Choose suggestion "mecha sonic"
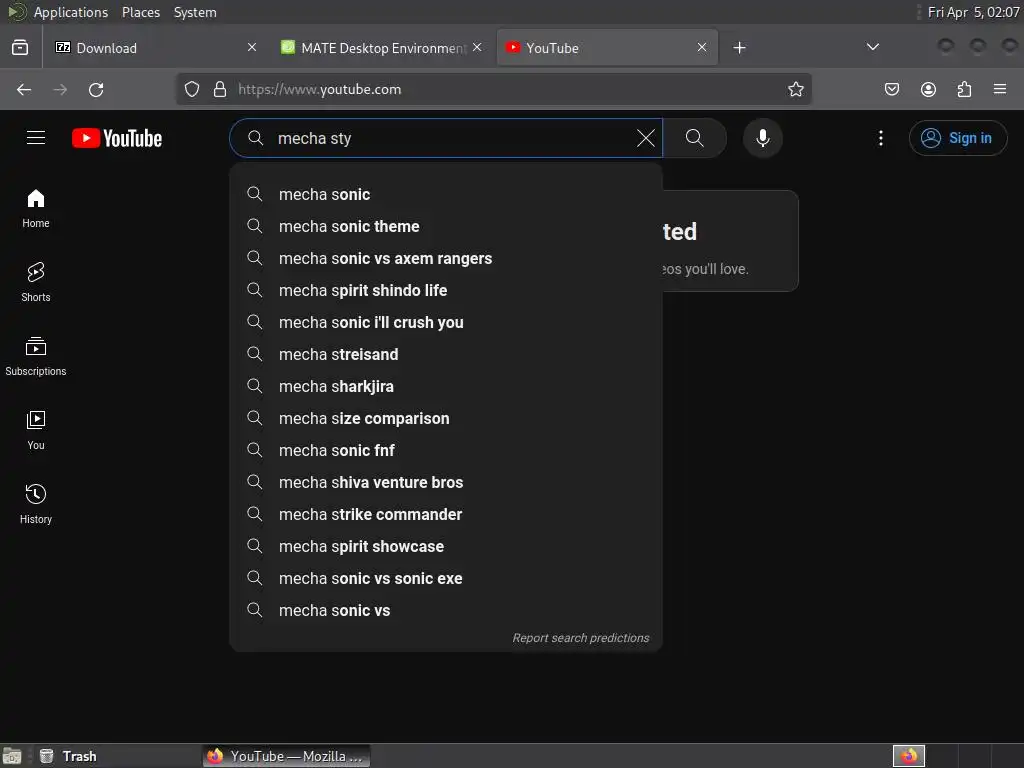This screenshot has height=768, width=1024. [446, 195]
